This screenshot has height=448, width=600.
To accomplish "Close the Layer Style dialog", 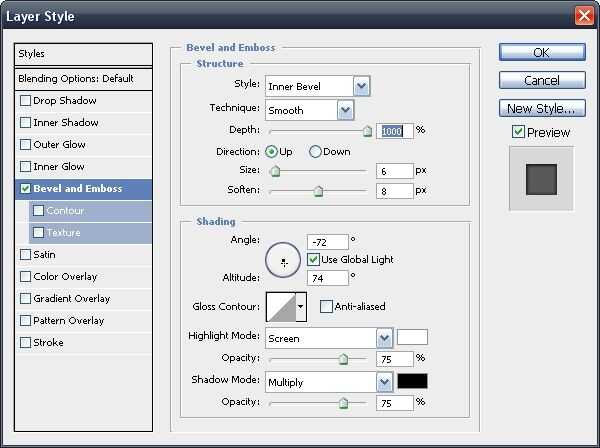I will point(584,16).
